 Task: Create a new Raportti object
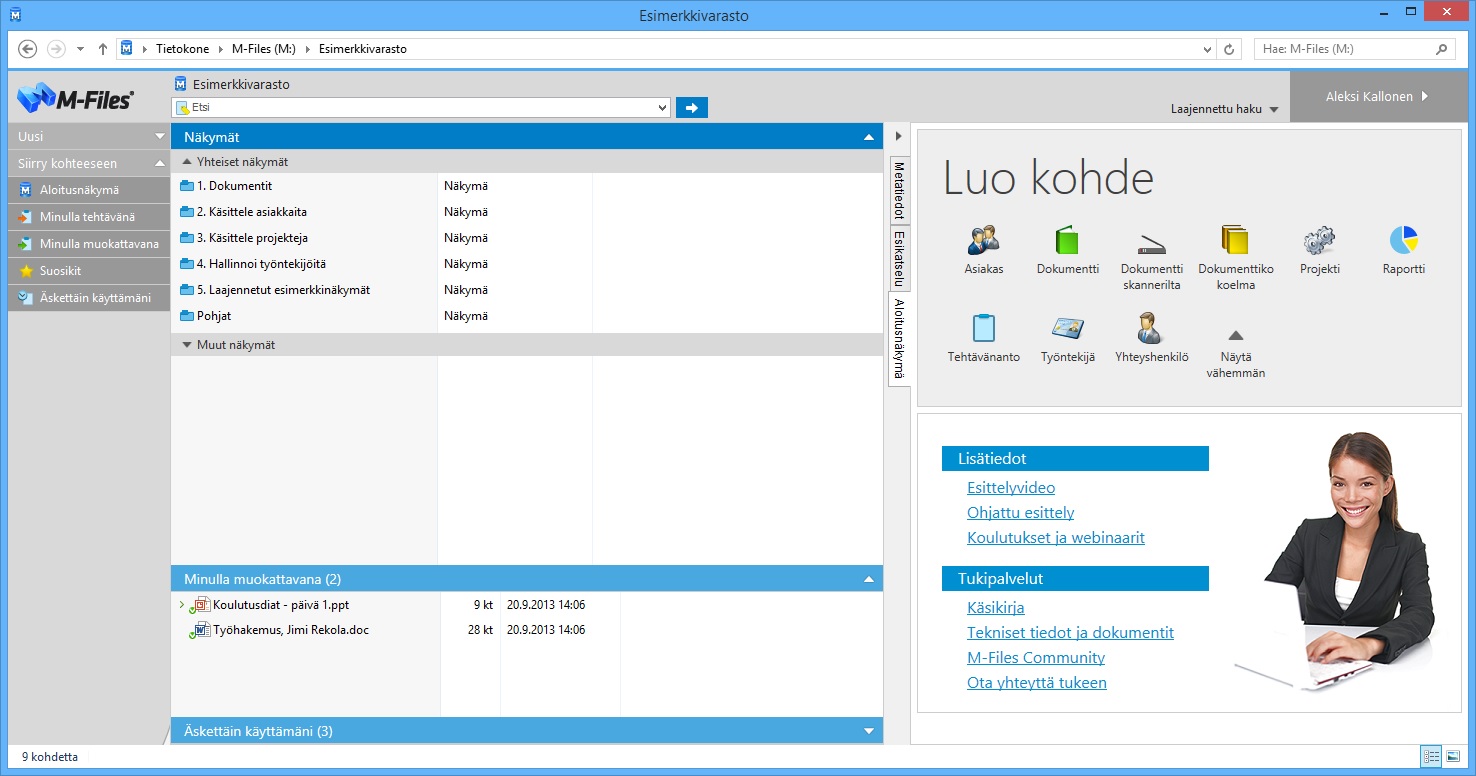pyautogui.click(x=1404, y=250)
